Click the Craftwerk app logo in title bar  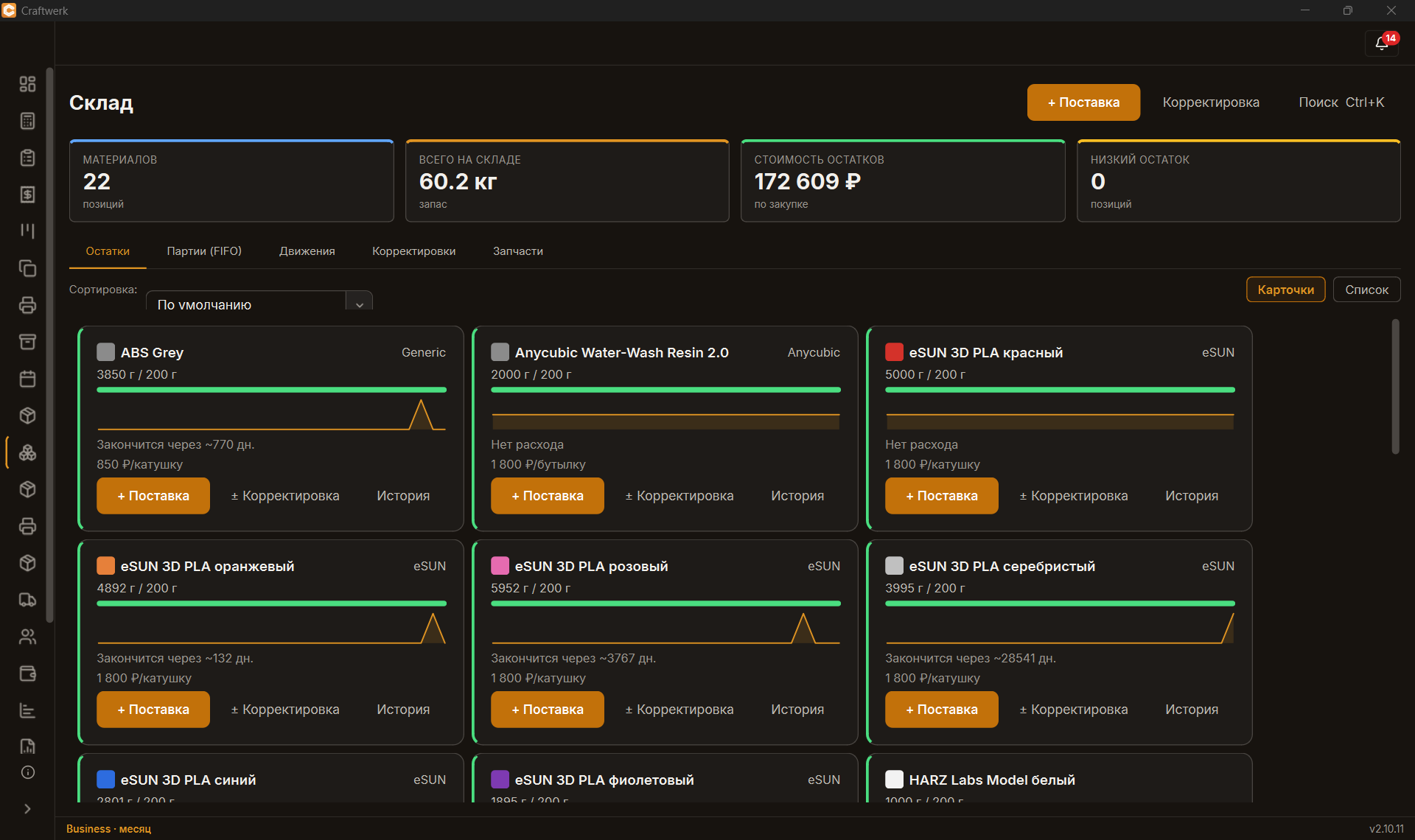click(x=9, y=10)
